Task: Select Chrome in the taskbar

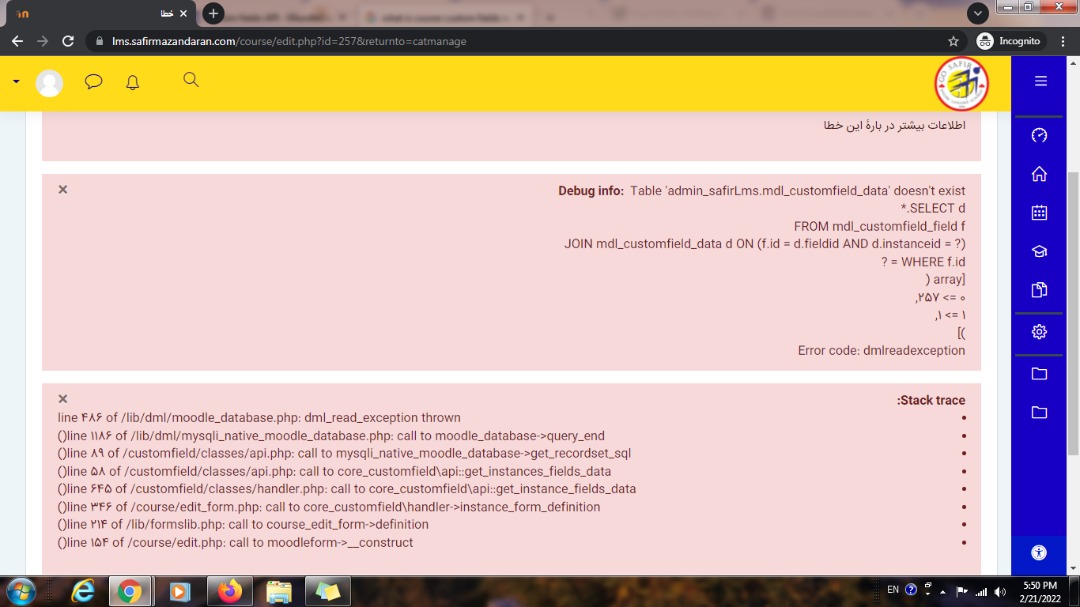Action: tap(129, 591)
